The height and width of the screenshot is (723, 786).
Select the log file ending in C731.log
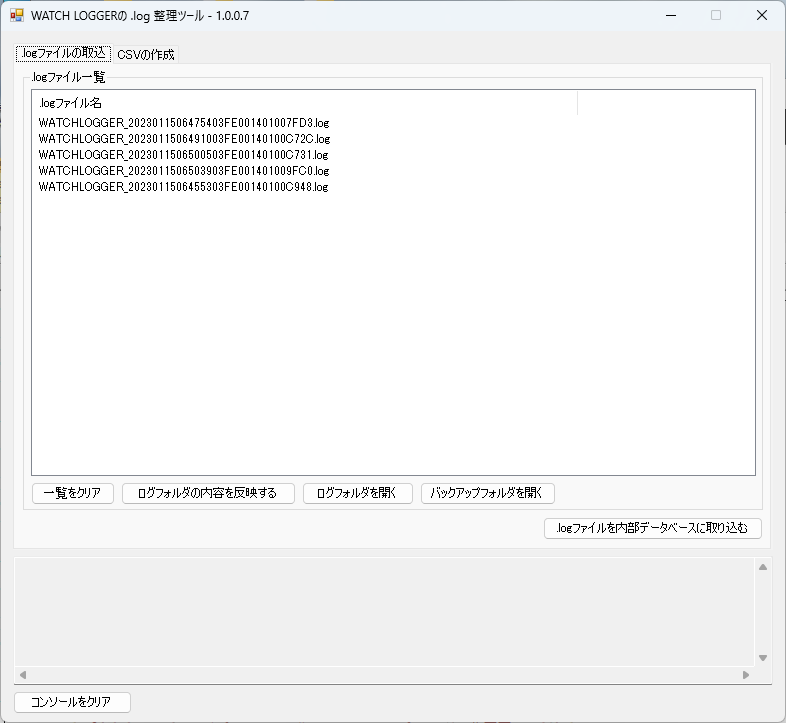(183, 155)
